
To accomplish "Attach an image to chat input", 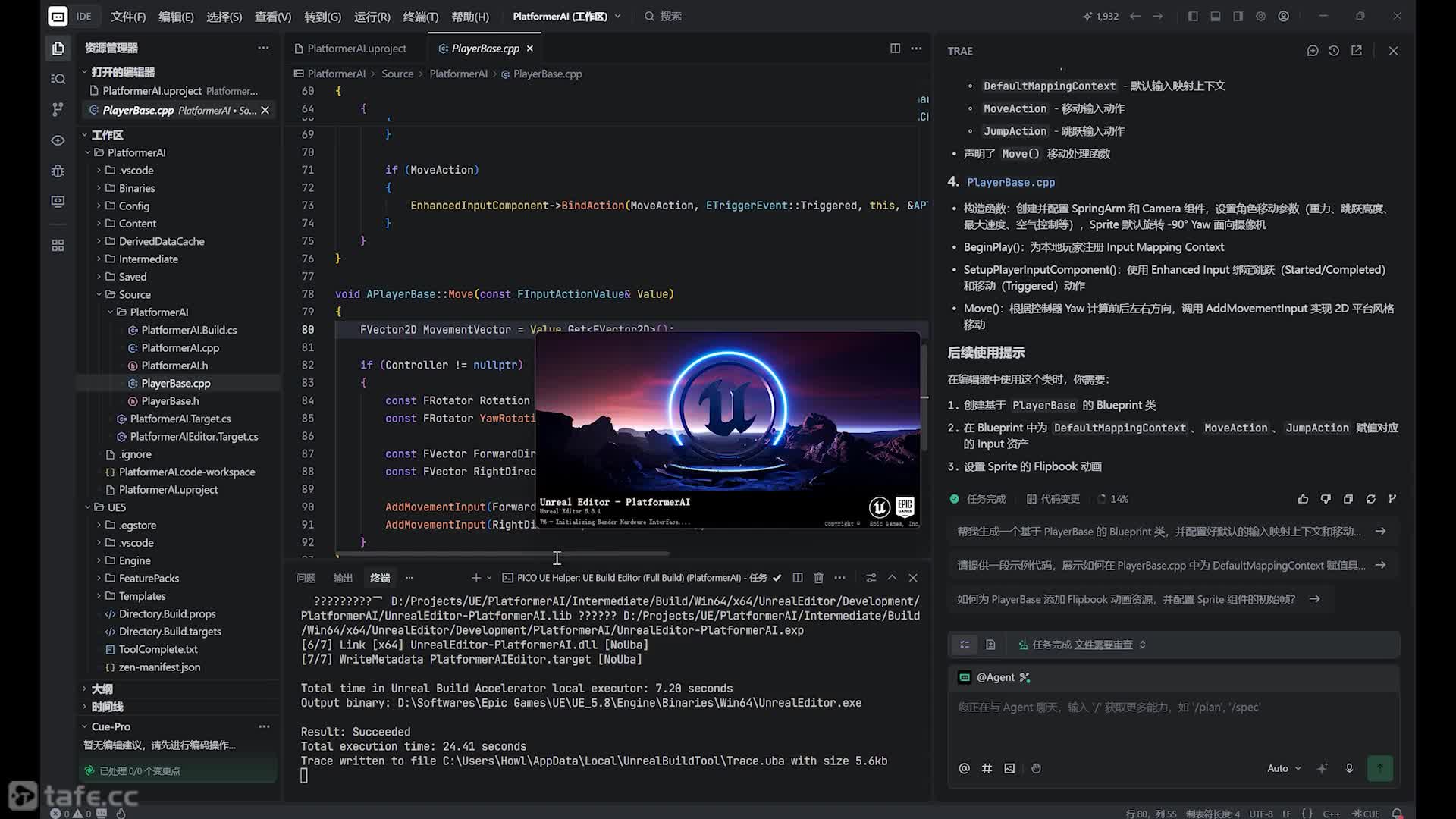I will [1009, 768].
